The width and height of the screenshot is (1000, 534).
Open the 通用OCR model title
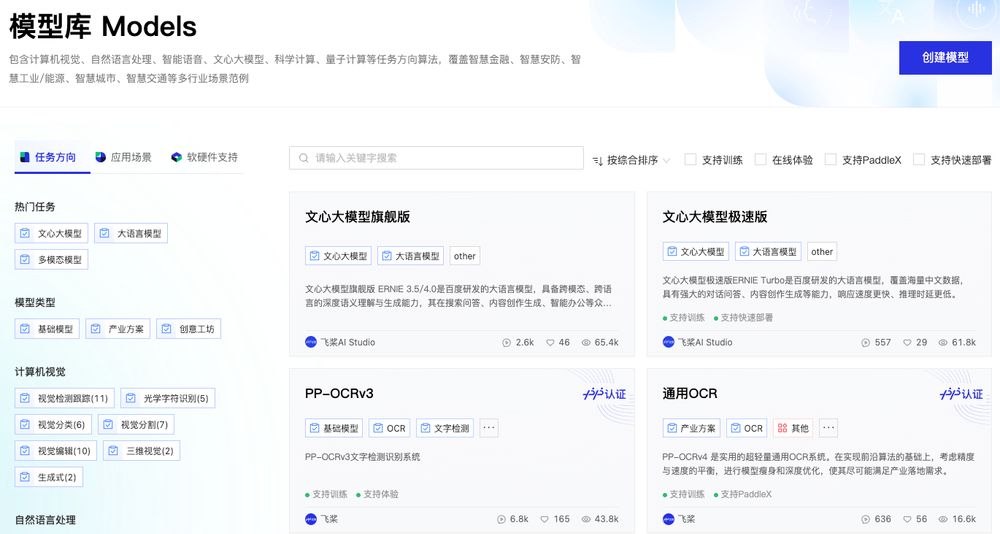(x=689, y=394)
